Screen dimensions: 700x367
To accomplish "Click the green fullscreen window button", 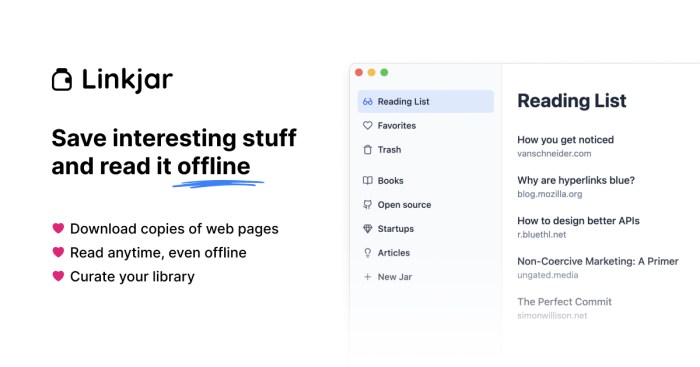I will pos(384,72).
